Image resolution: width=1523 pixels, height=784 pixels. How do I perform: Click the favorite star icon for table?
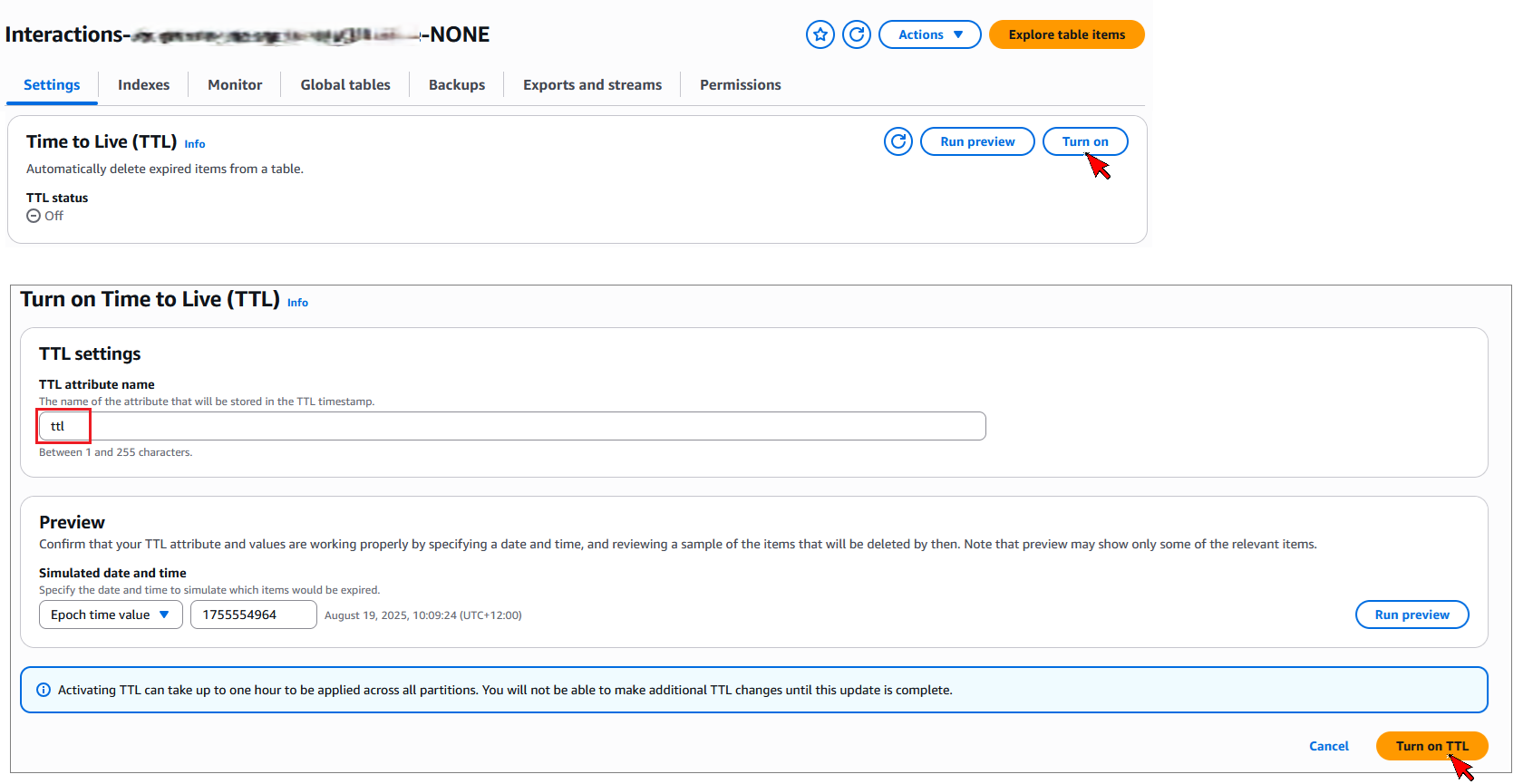pyautogui.click(x=820, y=34)
